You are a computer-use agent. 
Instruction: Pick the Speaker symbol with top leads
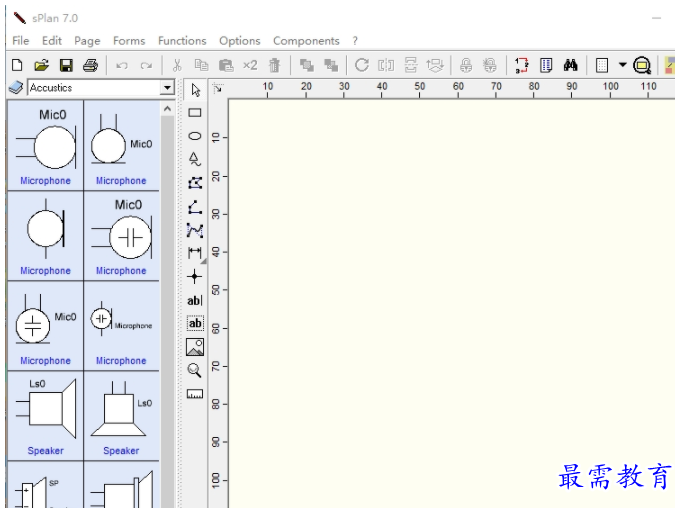click(x=121, y=416)
